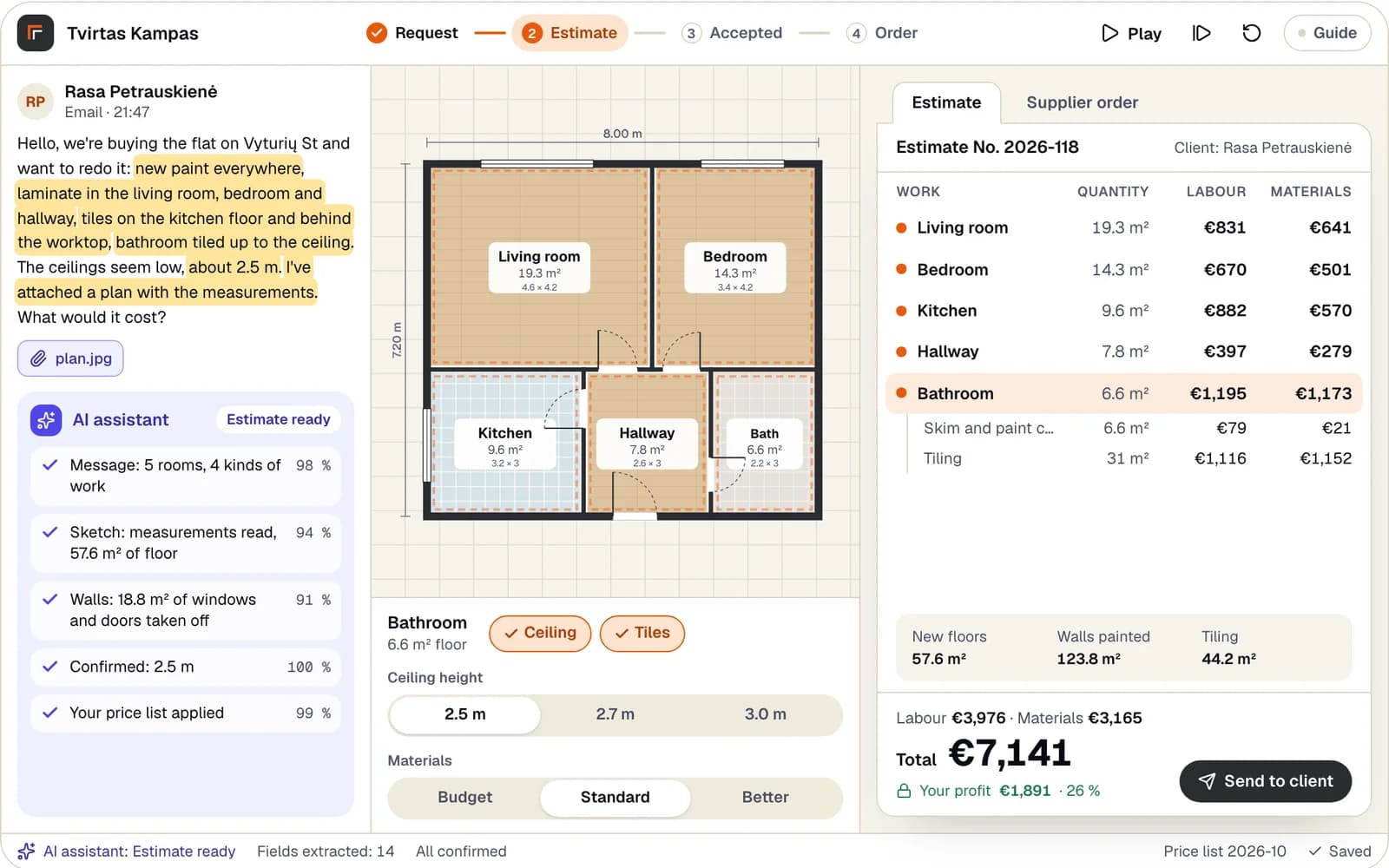Switch to the Supplier order tab

[x=1082, y=102]
